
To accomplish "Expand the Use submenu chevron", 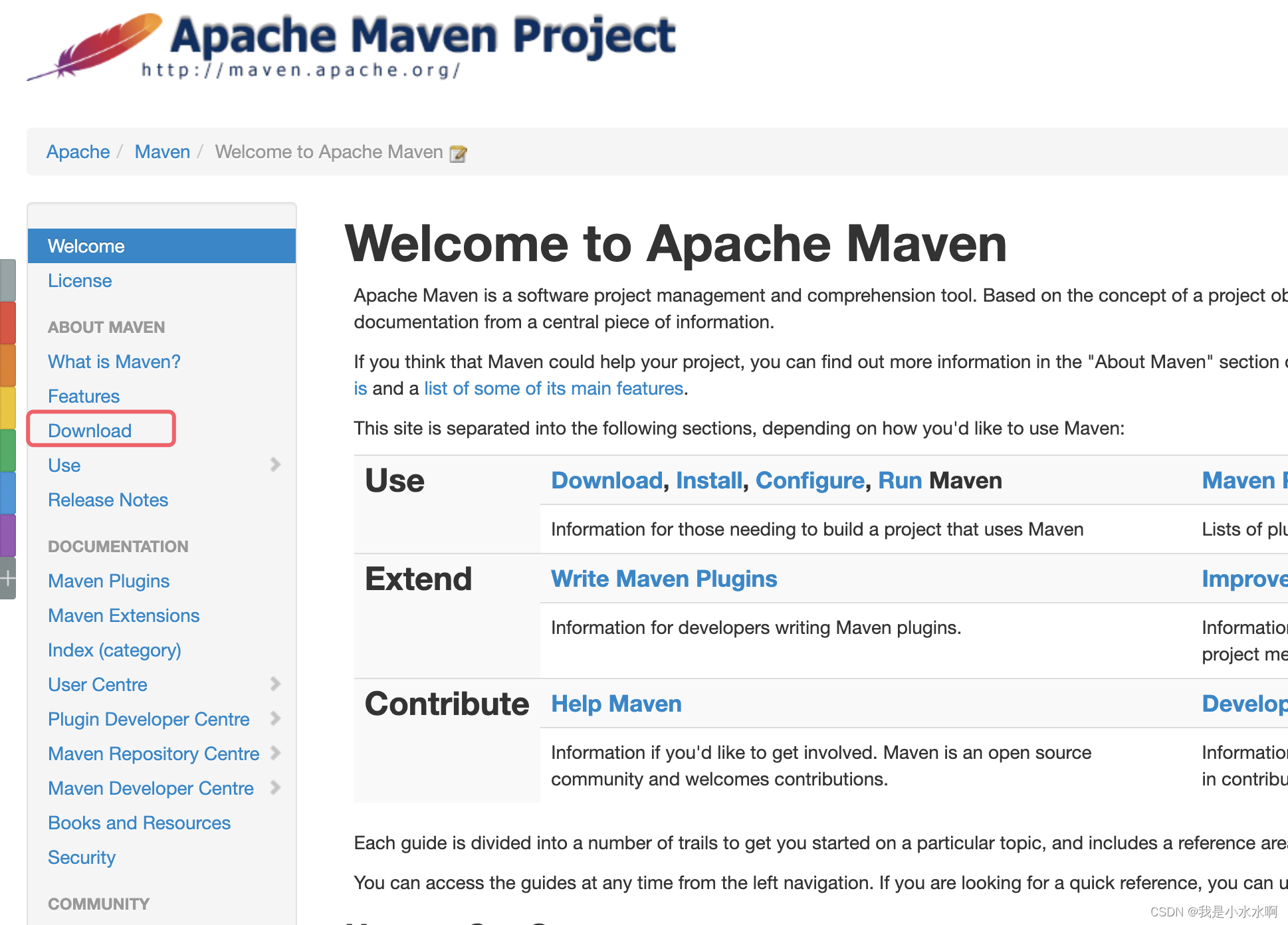I will (275, 464).
